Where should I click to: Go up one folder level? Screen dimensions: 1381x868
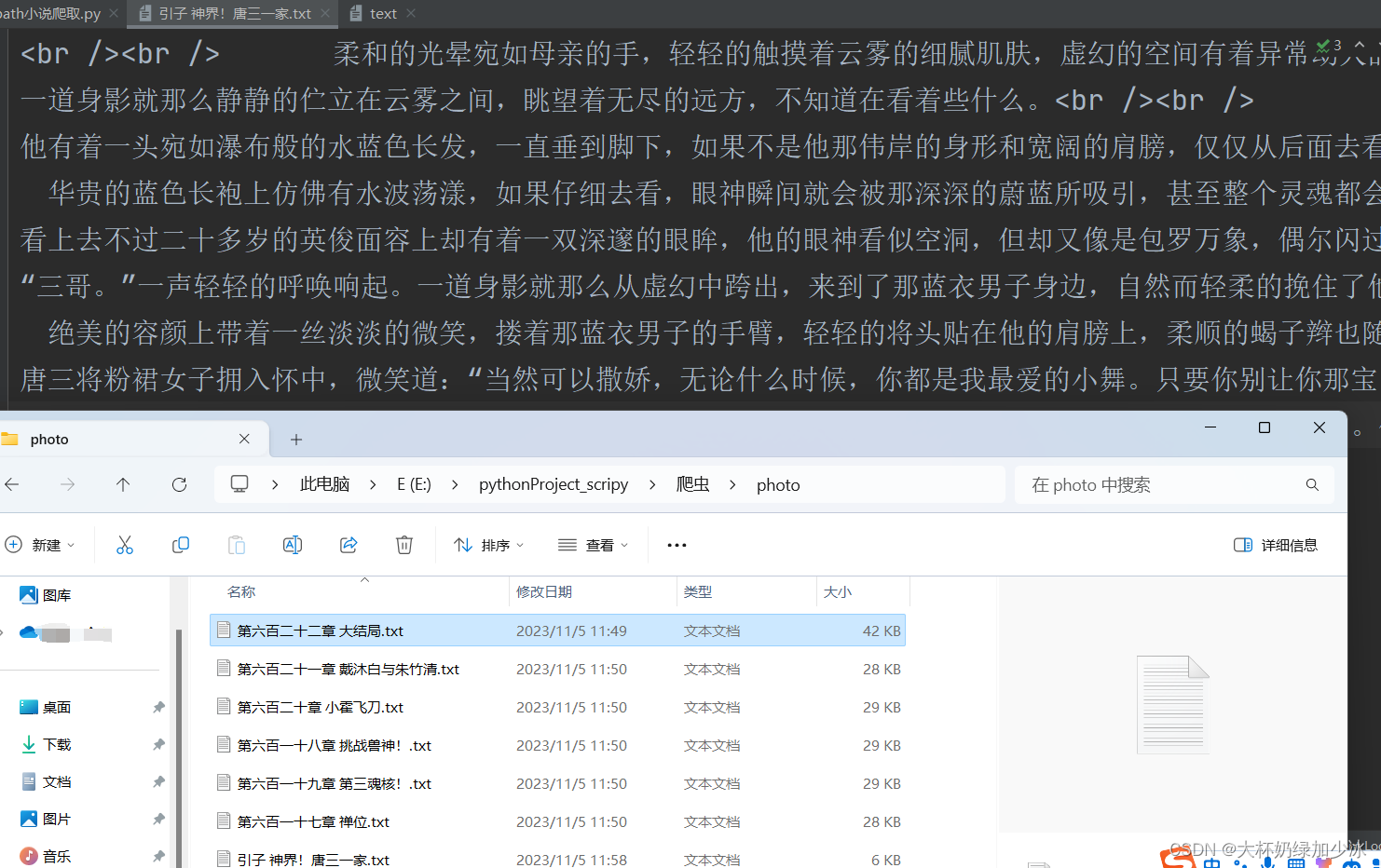pyautogui.click(x=123, y=484)
